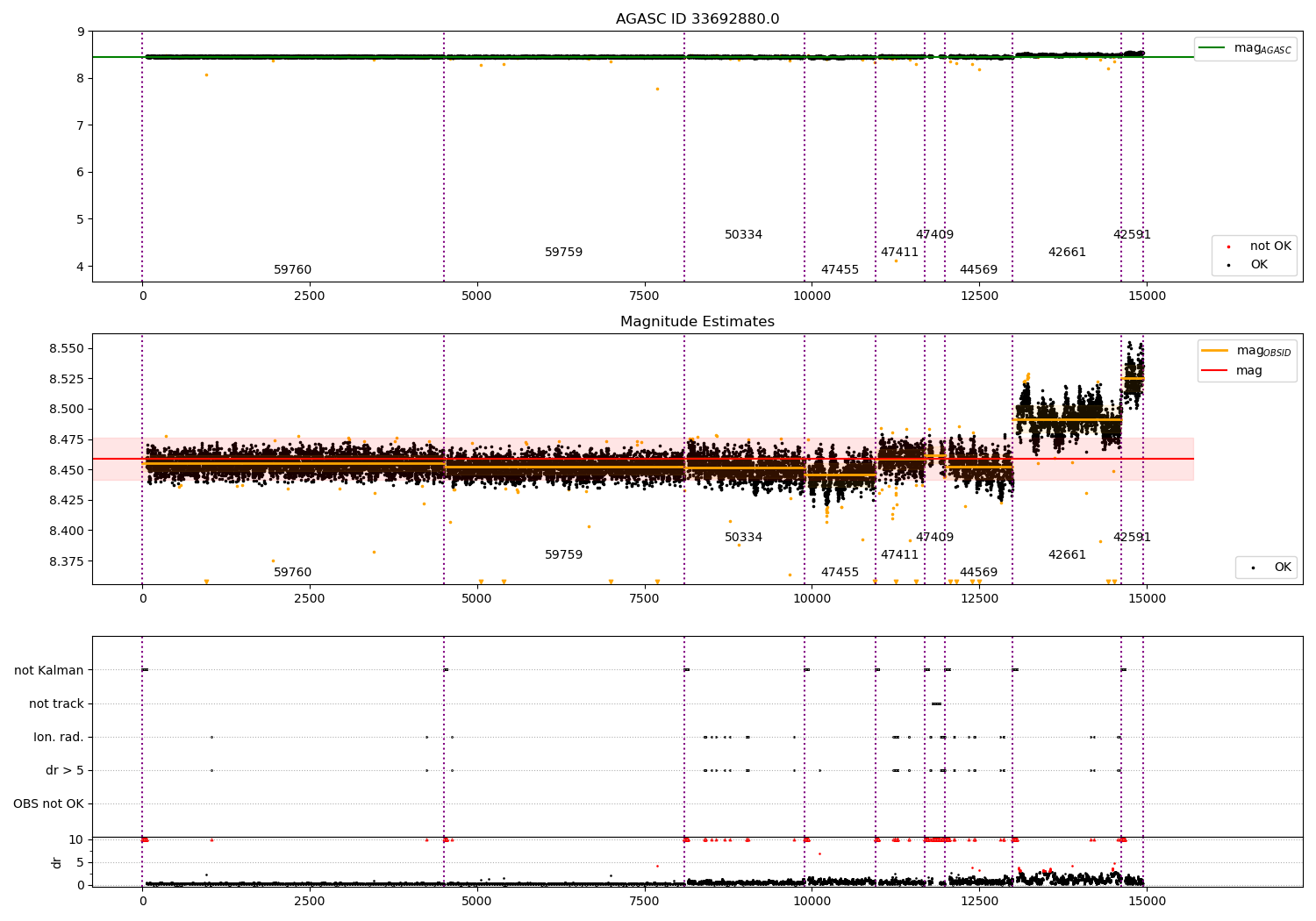Click y-axis tick "7" on top plot
Screen dimensions: 1316x921
tap(81, 125)
